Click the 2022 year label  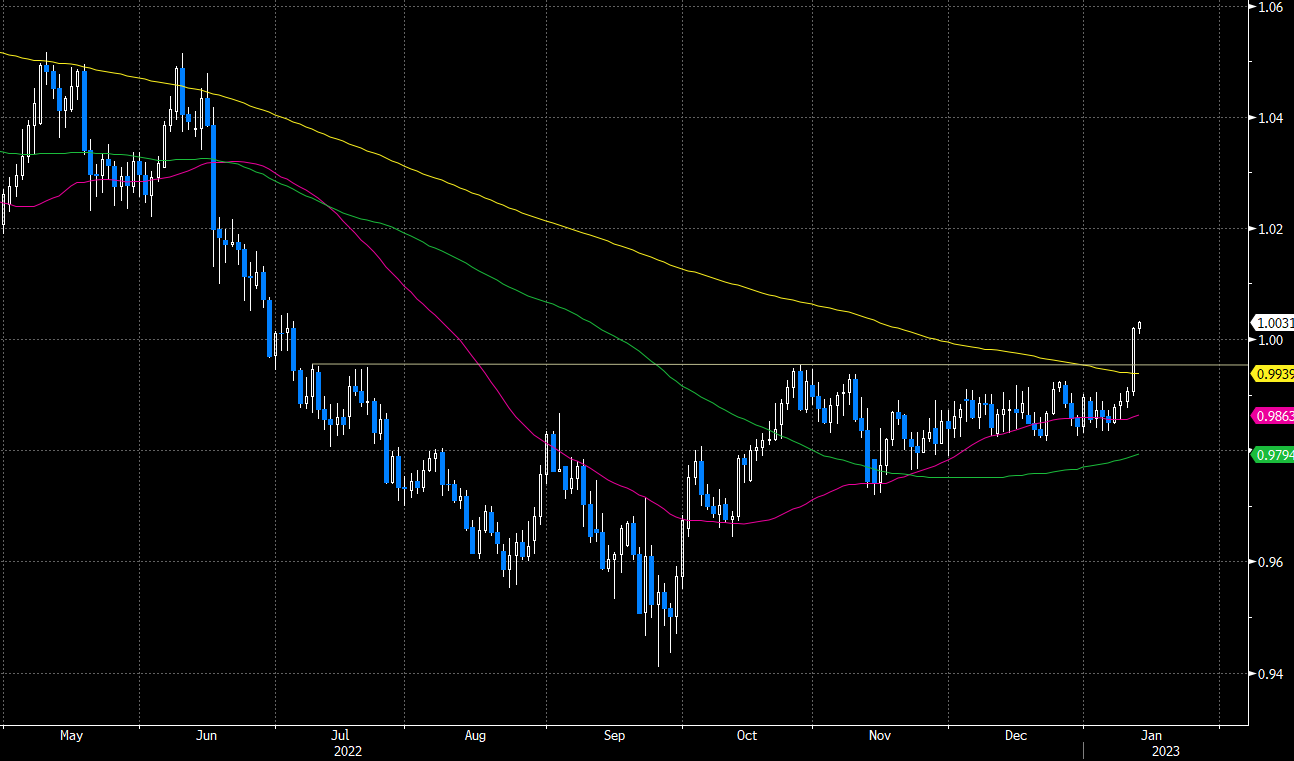pyautogui.click(x=348, y=751)
